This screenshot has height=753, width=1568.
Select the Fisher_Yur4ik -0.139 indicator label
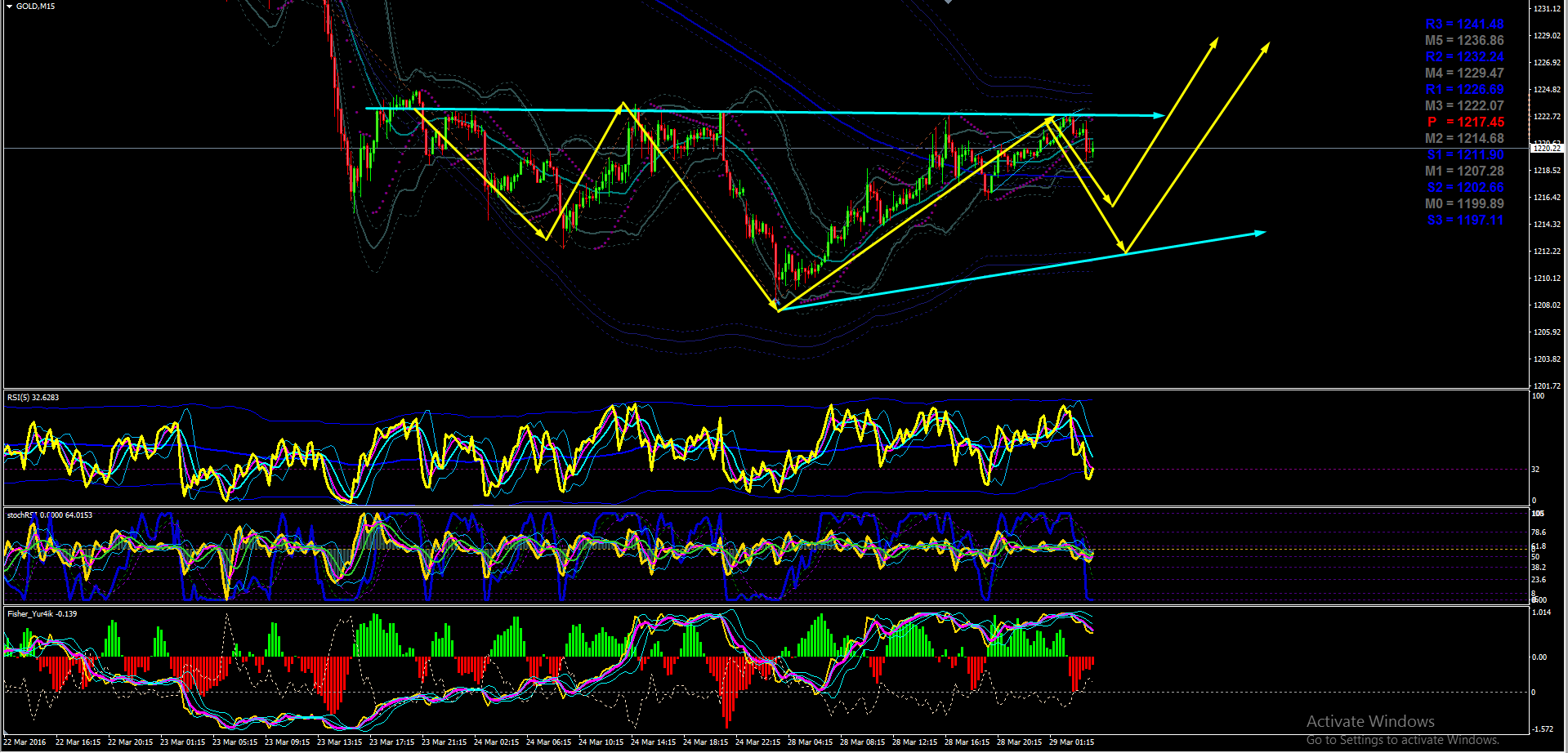(42, 614)
